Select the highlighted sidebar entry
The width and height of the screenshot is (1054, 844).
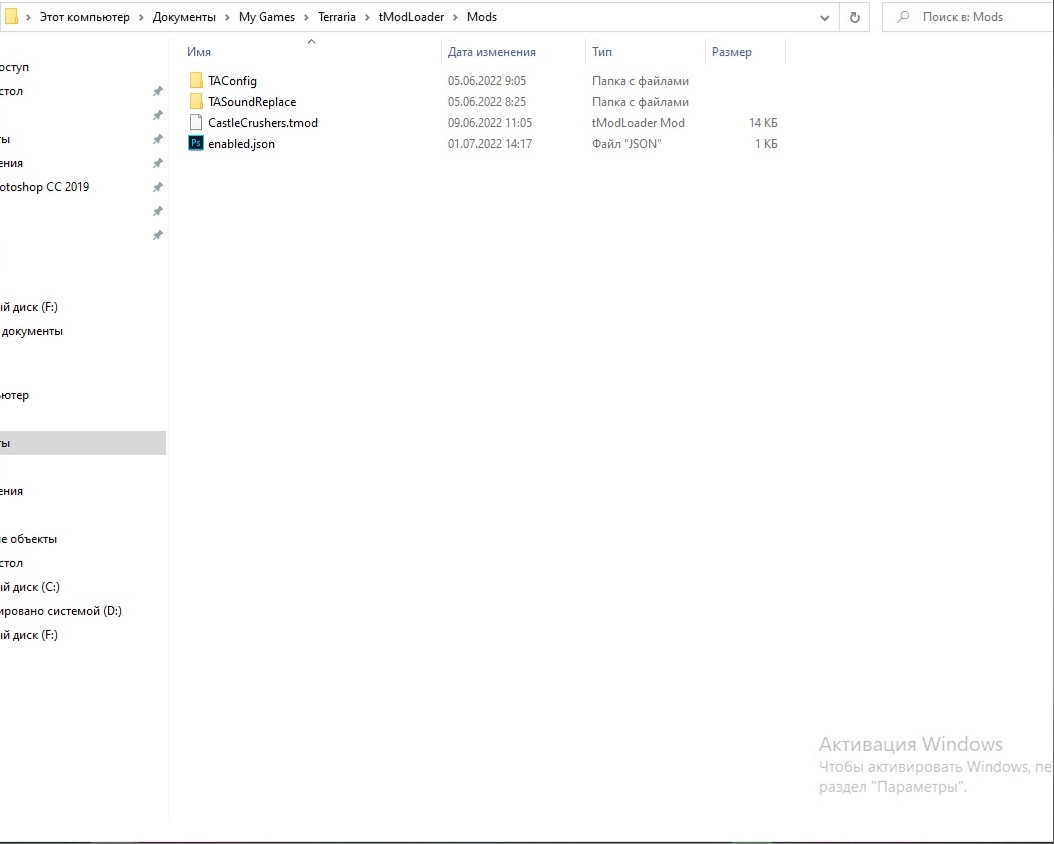tap(83, 443)
